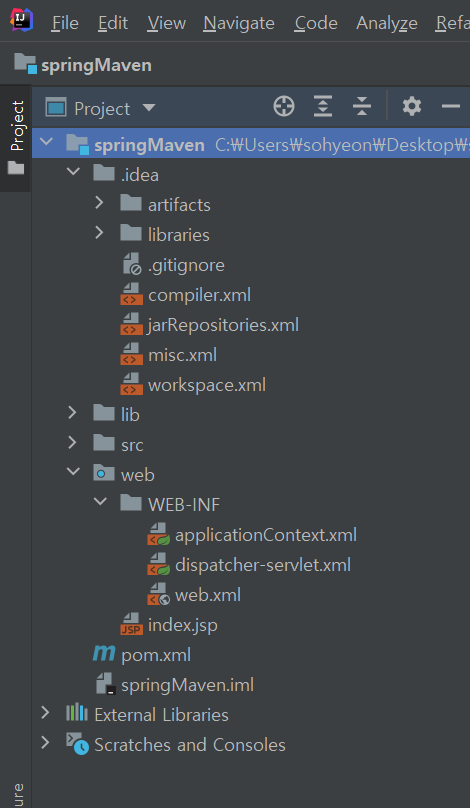Click the folder icon beside WEB-INF

[131, 502]
